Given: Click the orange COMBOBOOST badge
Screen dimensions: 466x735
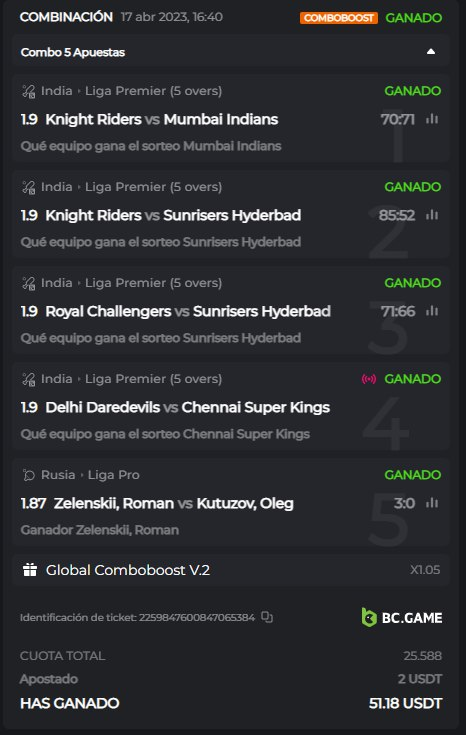Looking at the screenshot, I should [x=338, y=18].
